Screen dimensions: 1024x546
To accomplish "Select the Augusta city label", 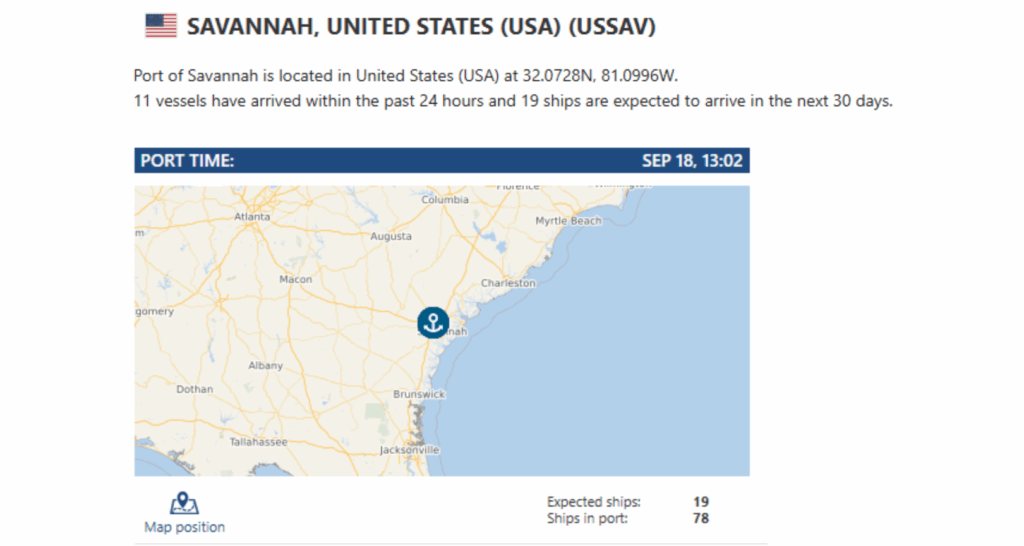I will pos(391,236).
